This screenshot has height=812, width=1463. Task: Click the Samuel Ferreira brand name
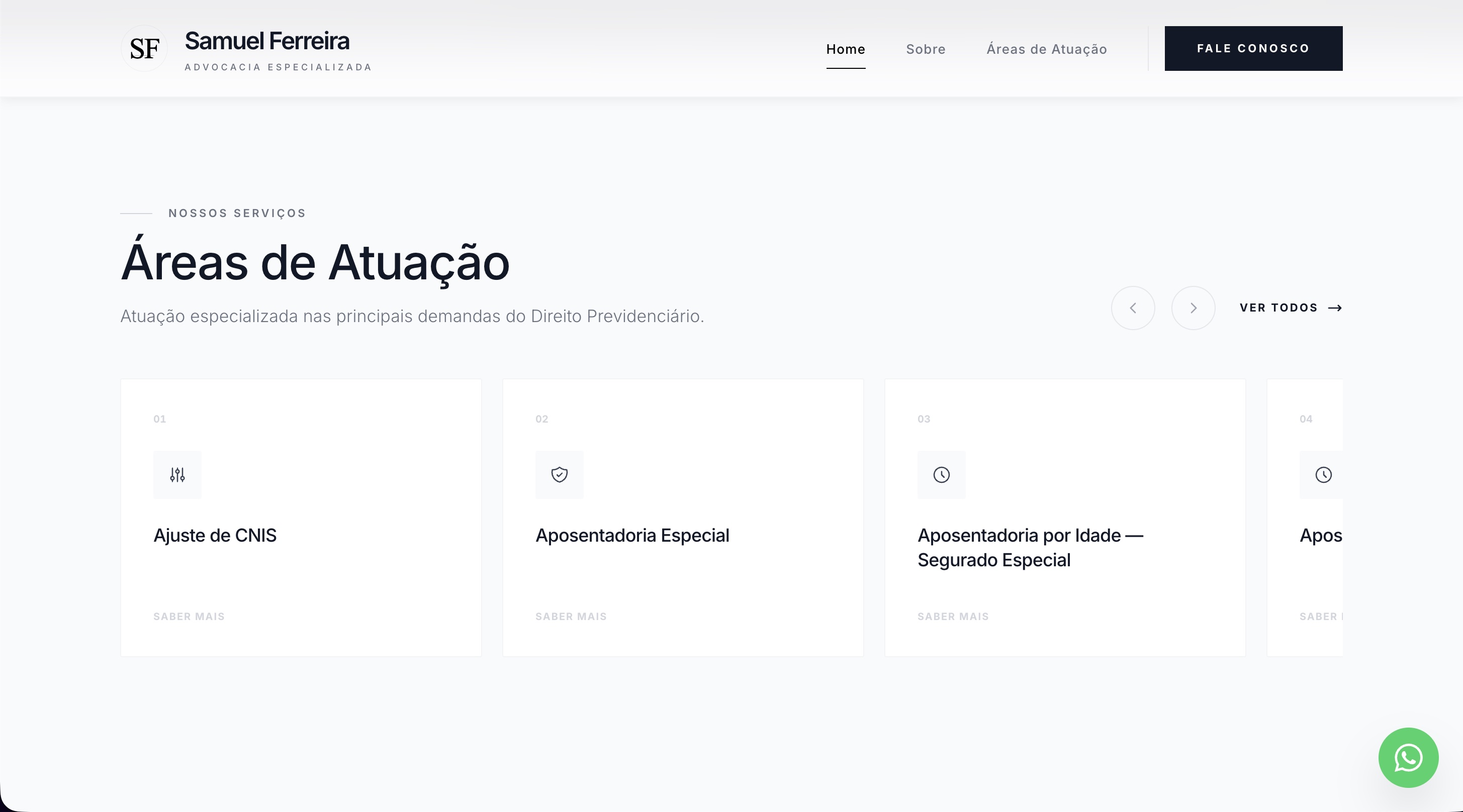[x=267, y=40]
